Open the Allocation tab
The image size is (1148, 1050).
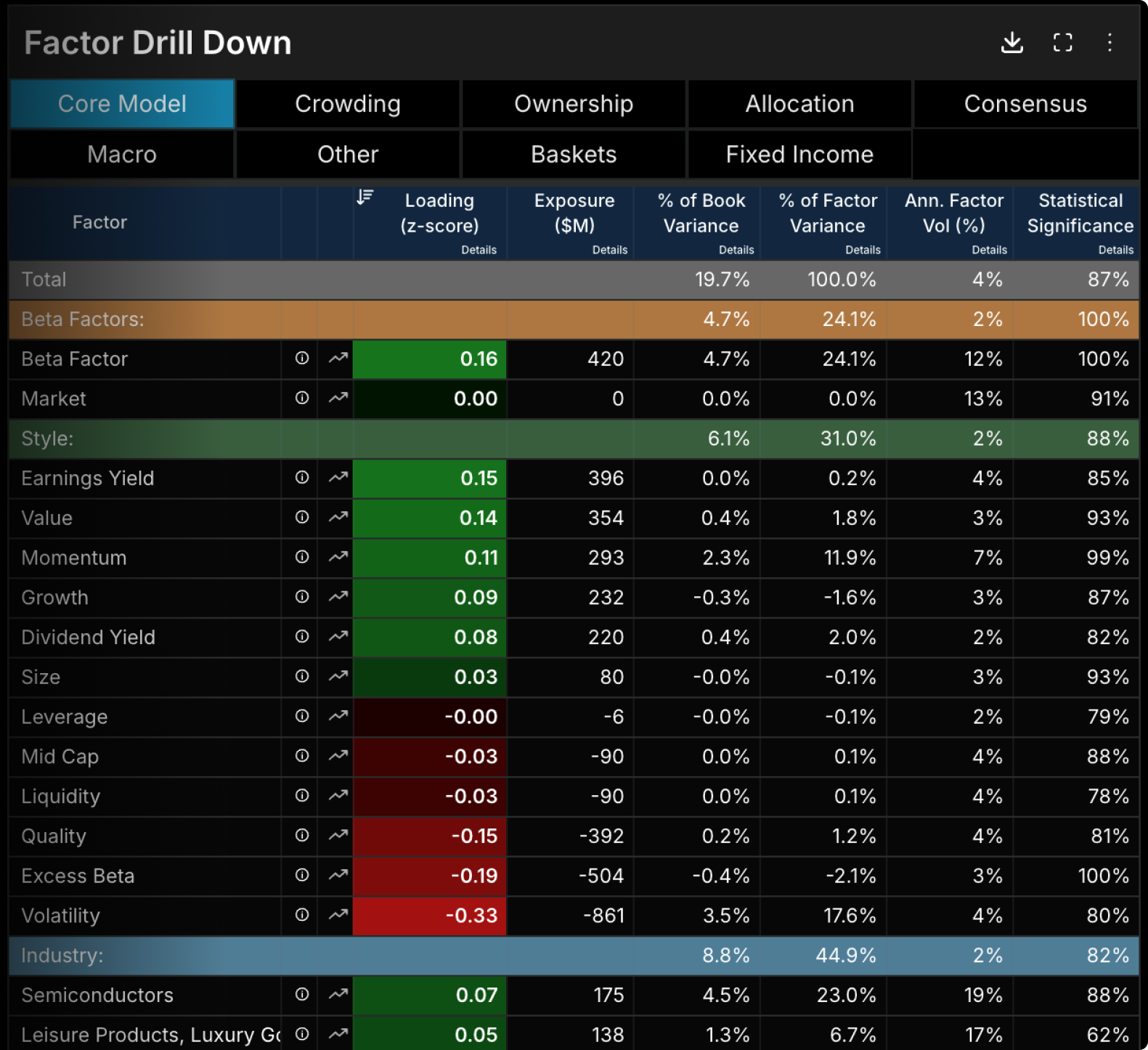[799, 104]
